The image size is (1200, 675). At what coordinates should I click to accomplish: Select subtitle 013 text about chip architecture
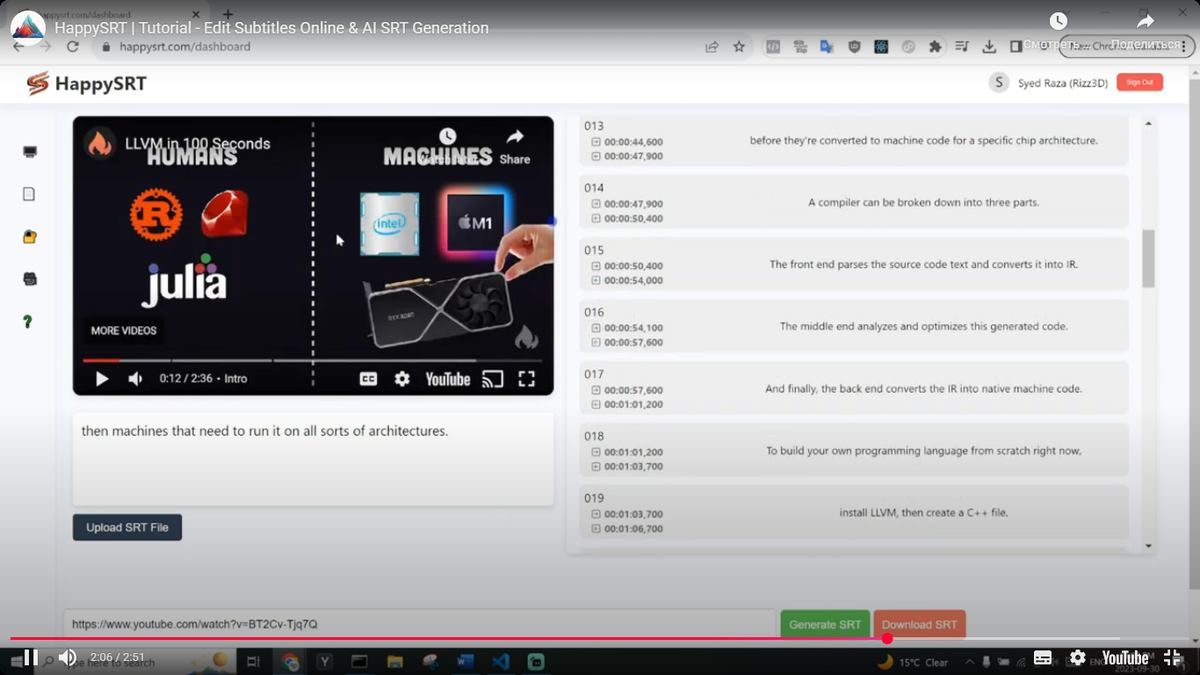924,141
